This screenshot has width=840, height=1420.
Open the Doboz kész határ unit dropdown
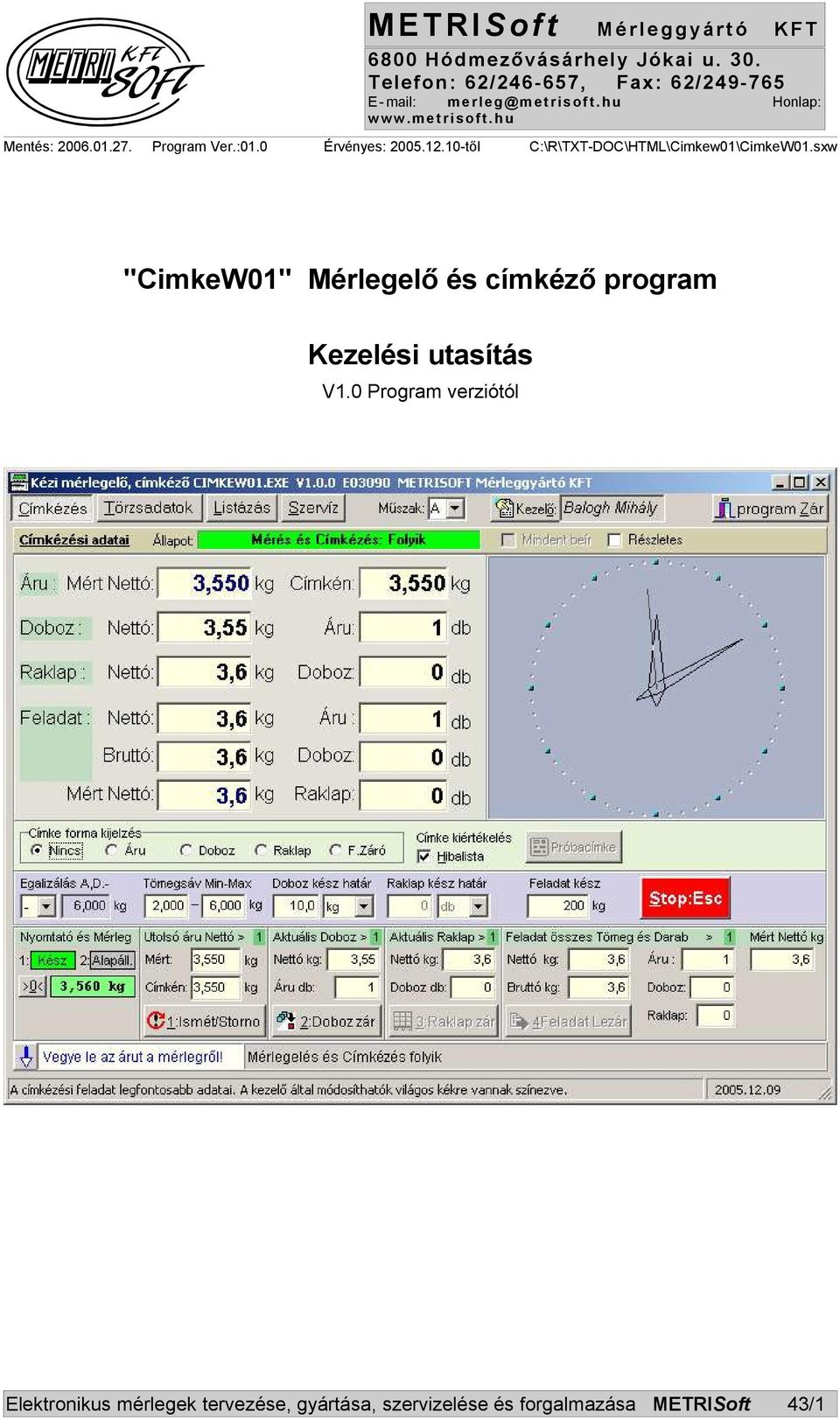[x=364, y=907]
